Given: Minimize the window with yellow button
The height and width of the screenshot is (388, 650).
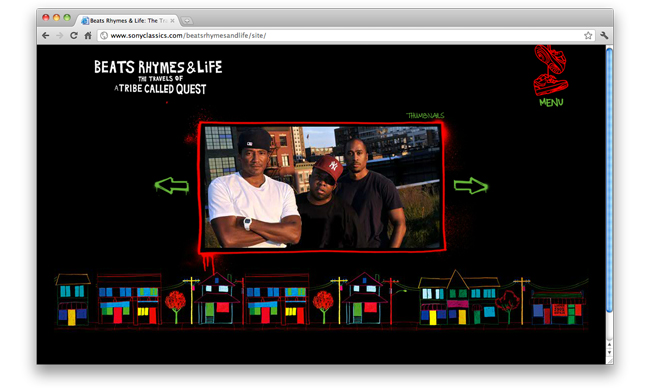Looking at the screenshot, I should tap(56, 17).
